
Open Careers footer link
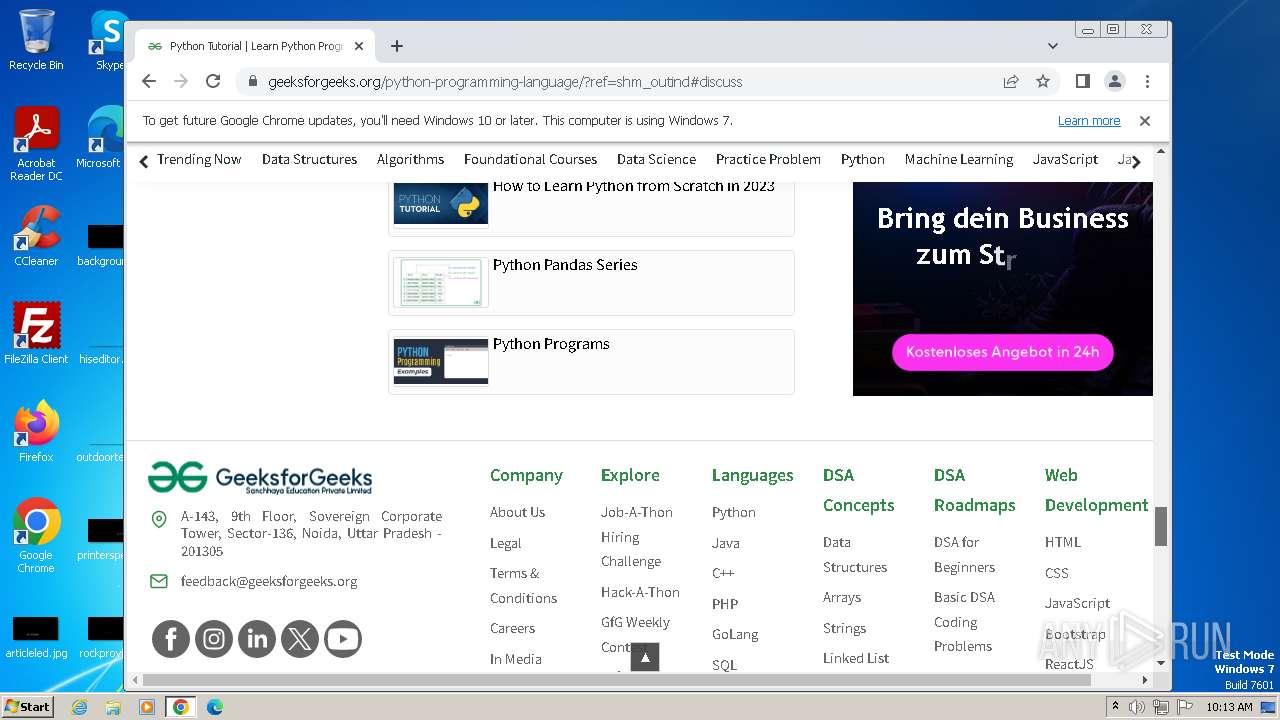point(512,628)
